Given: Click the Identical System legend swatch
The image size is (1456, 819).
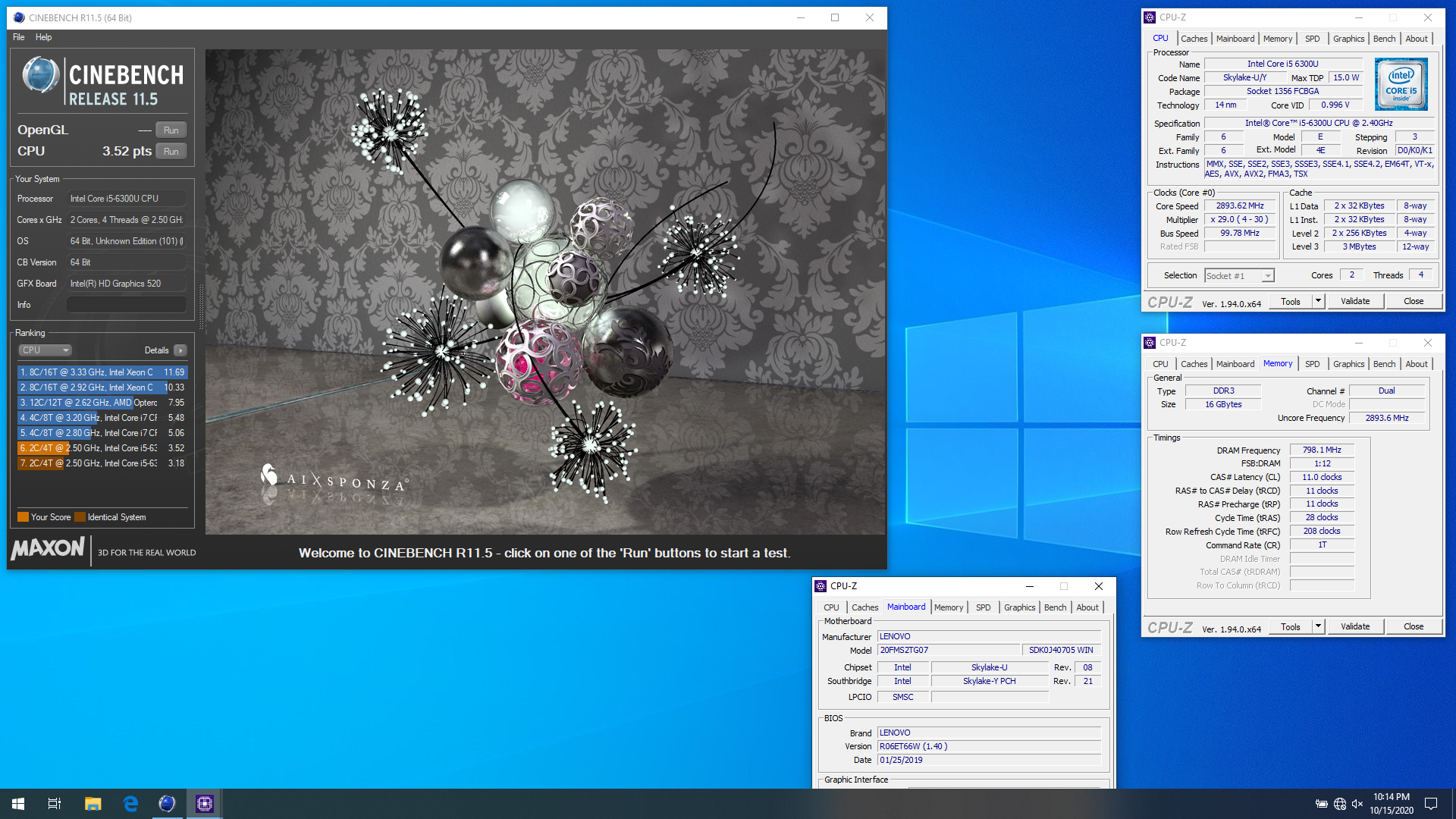Looking at the screenshot, I should pyautogui.click(x=80, y=517).
